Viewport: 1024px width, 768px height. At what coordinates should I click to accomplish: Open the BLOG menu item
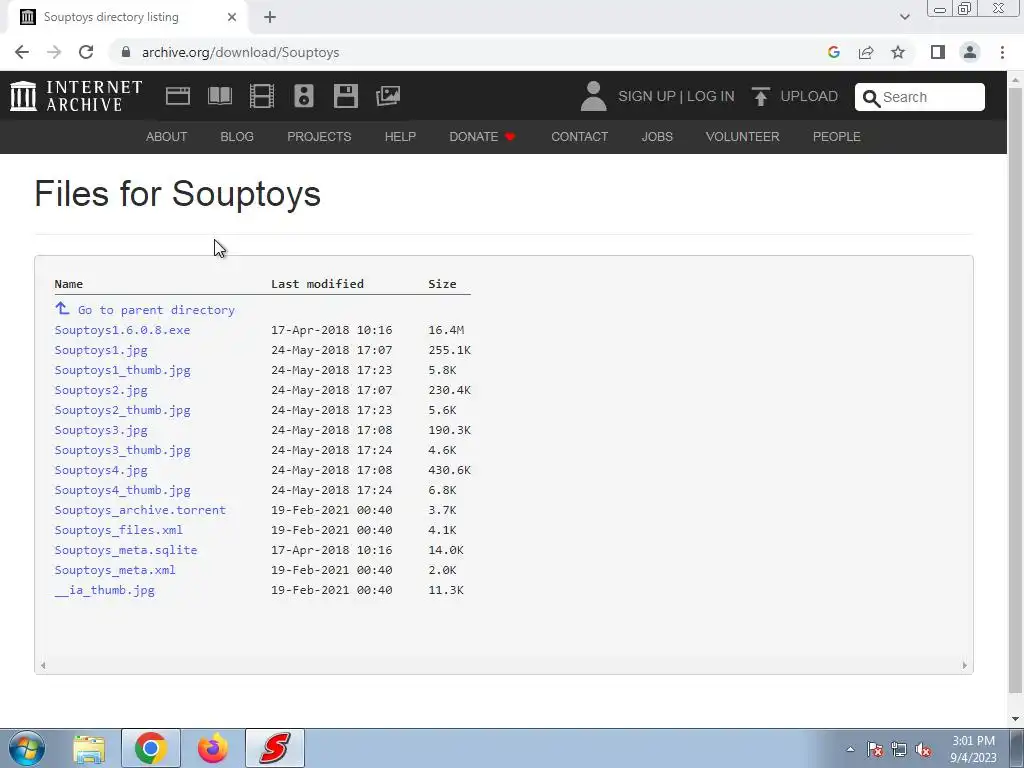point(237,136)
